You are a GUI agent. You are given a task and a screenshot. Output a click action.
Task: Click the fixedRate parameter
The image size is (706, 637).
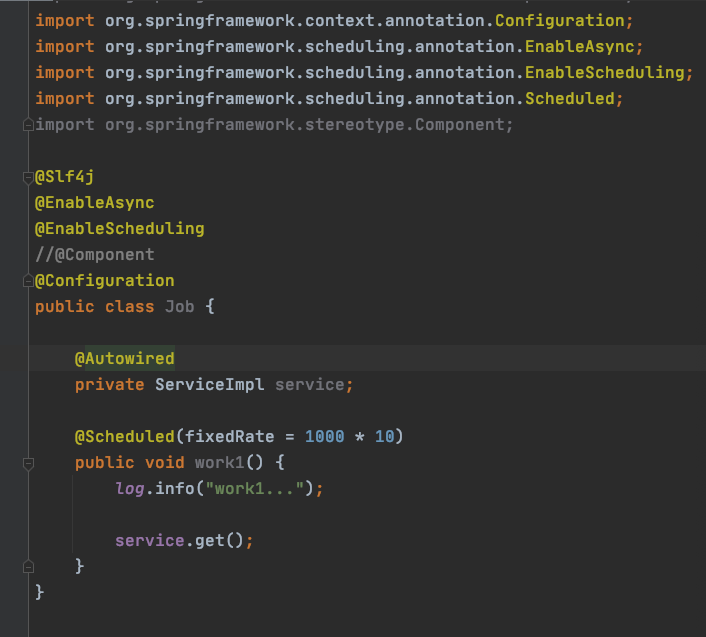230,437
